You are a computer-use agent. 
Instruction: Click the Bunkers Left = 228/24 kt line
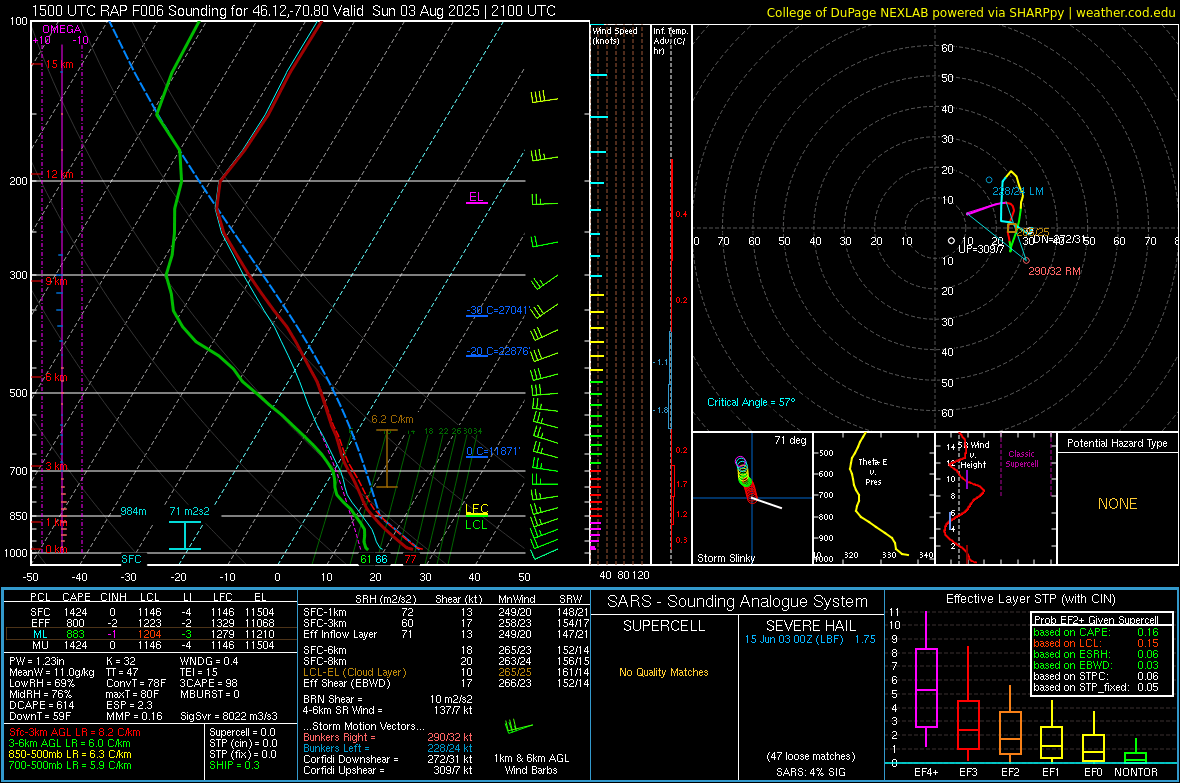pos(388,748)
